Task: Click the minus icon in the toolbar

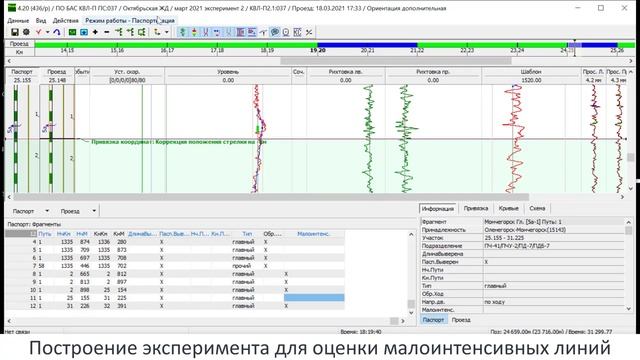Action: tap(107, 32)
